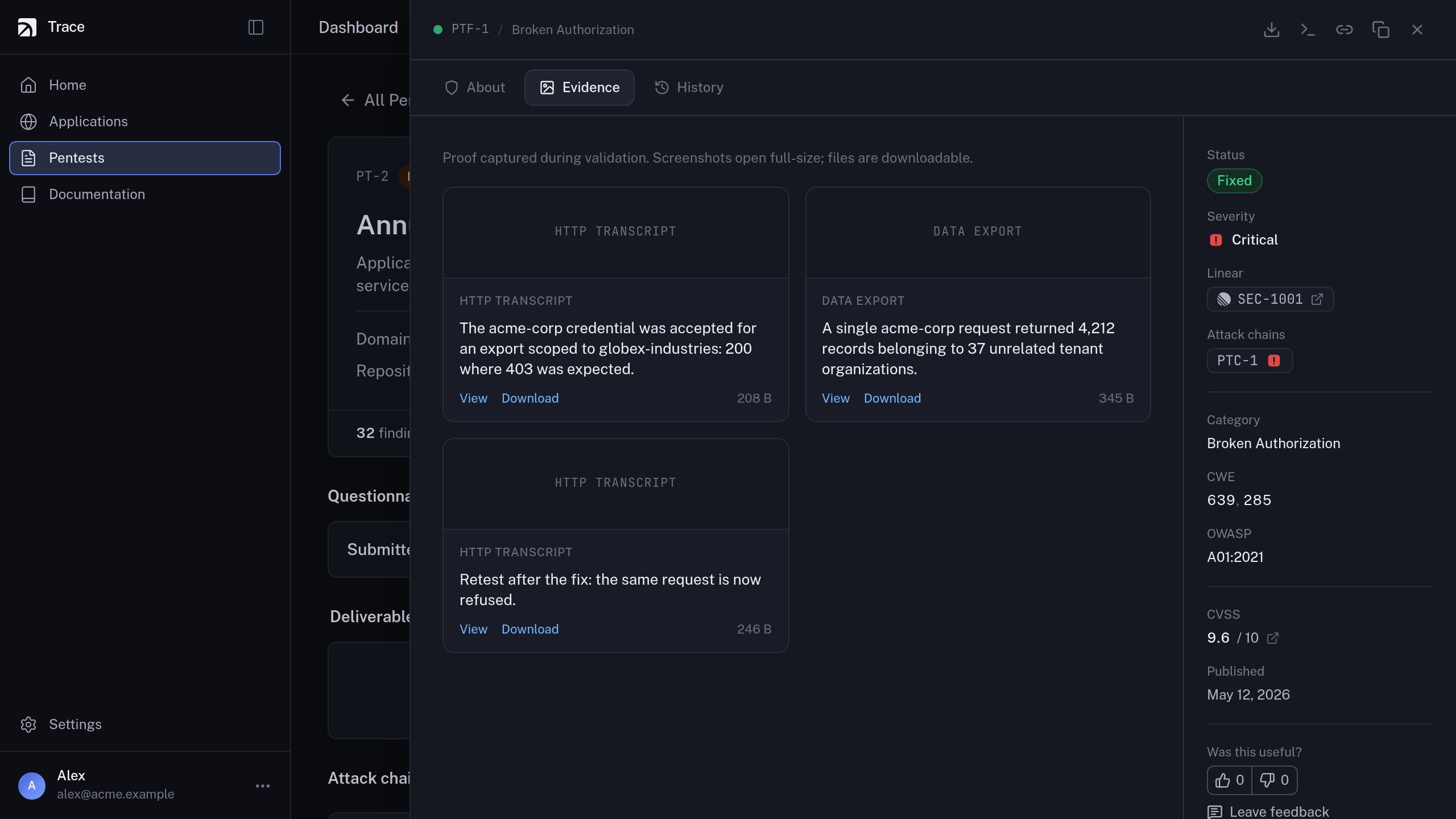Select Pentests in sidebar

pyautogui.click(x=145, y=158)
